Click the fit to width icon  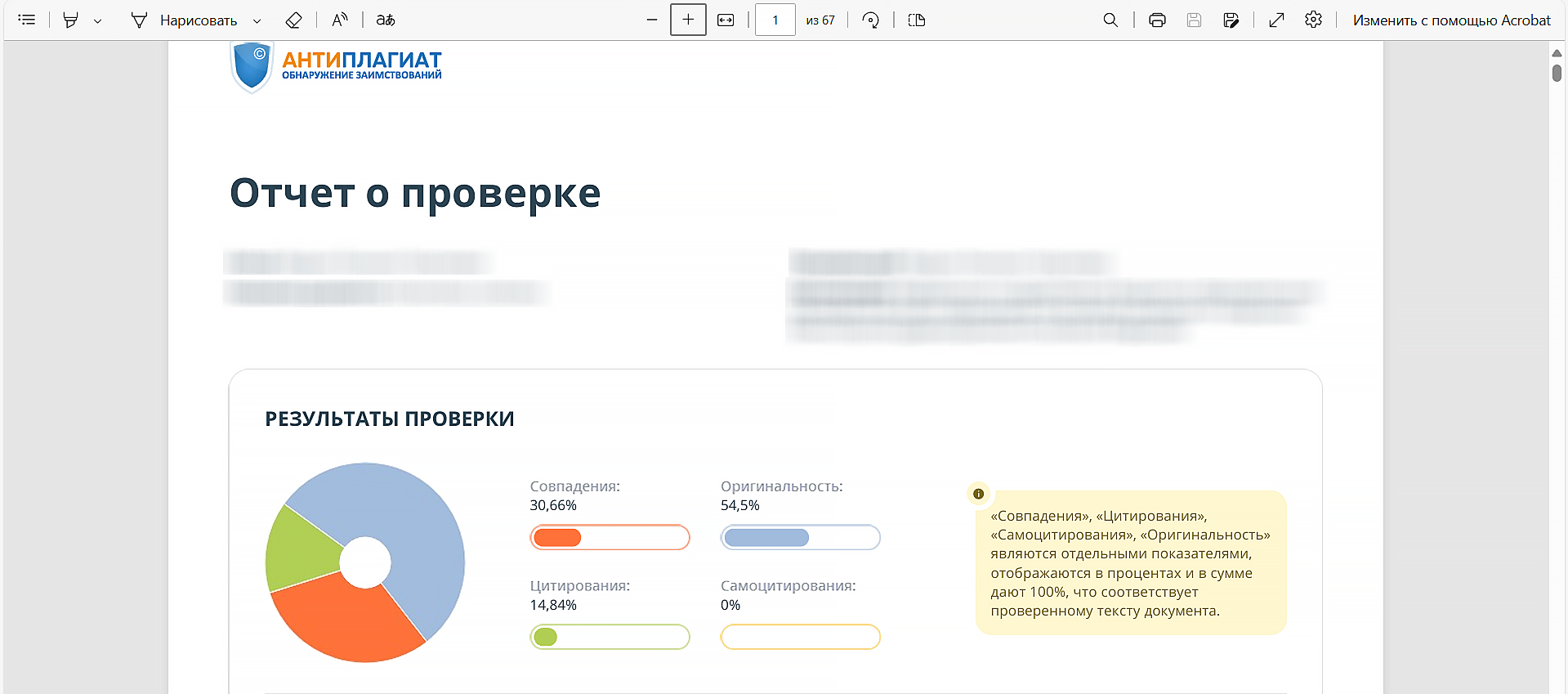[x=726, y=20]
